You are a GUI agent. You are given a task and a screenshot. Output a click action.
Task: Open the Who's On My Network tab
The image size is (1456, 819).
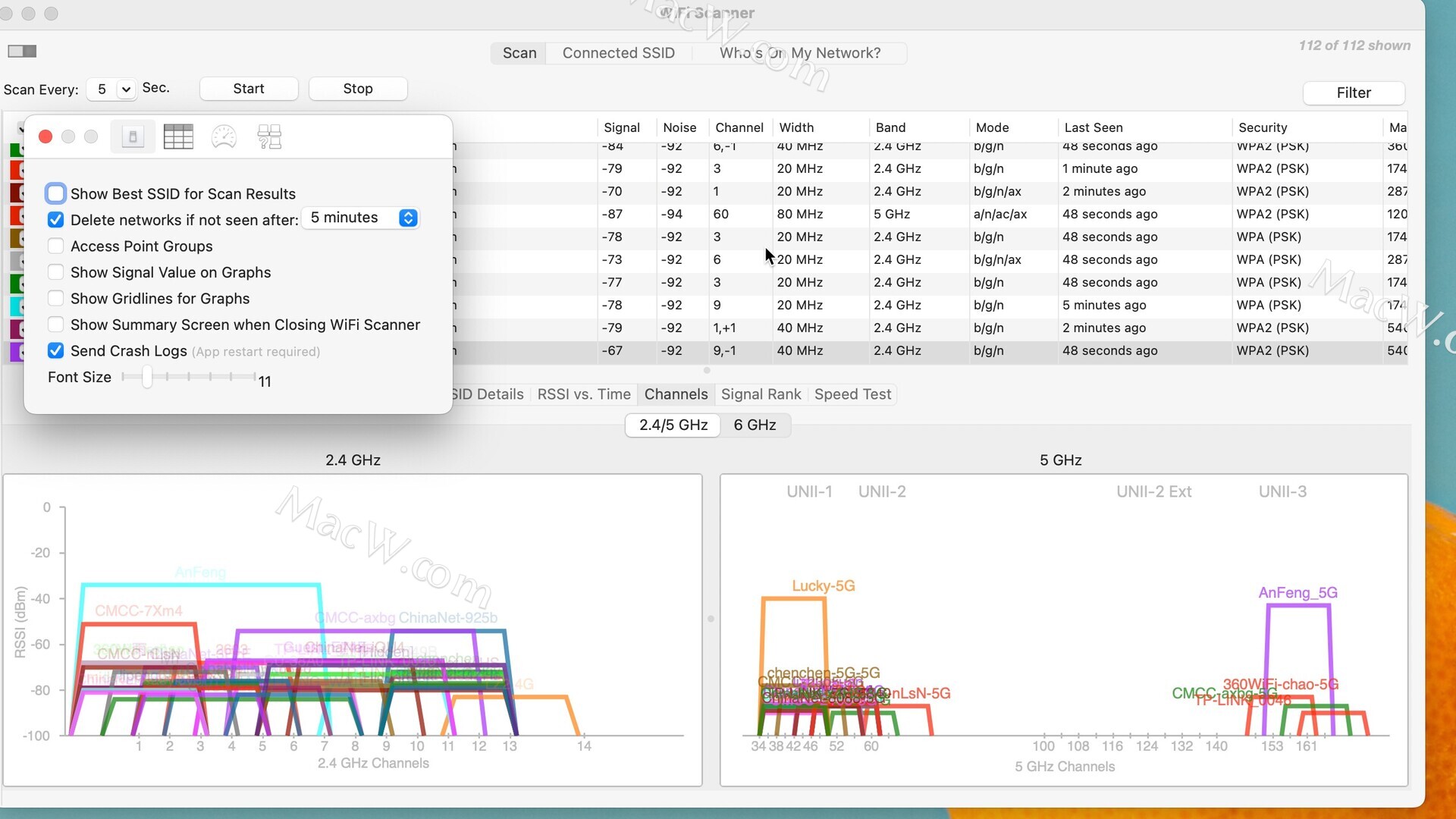pos(799,53)
